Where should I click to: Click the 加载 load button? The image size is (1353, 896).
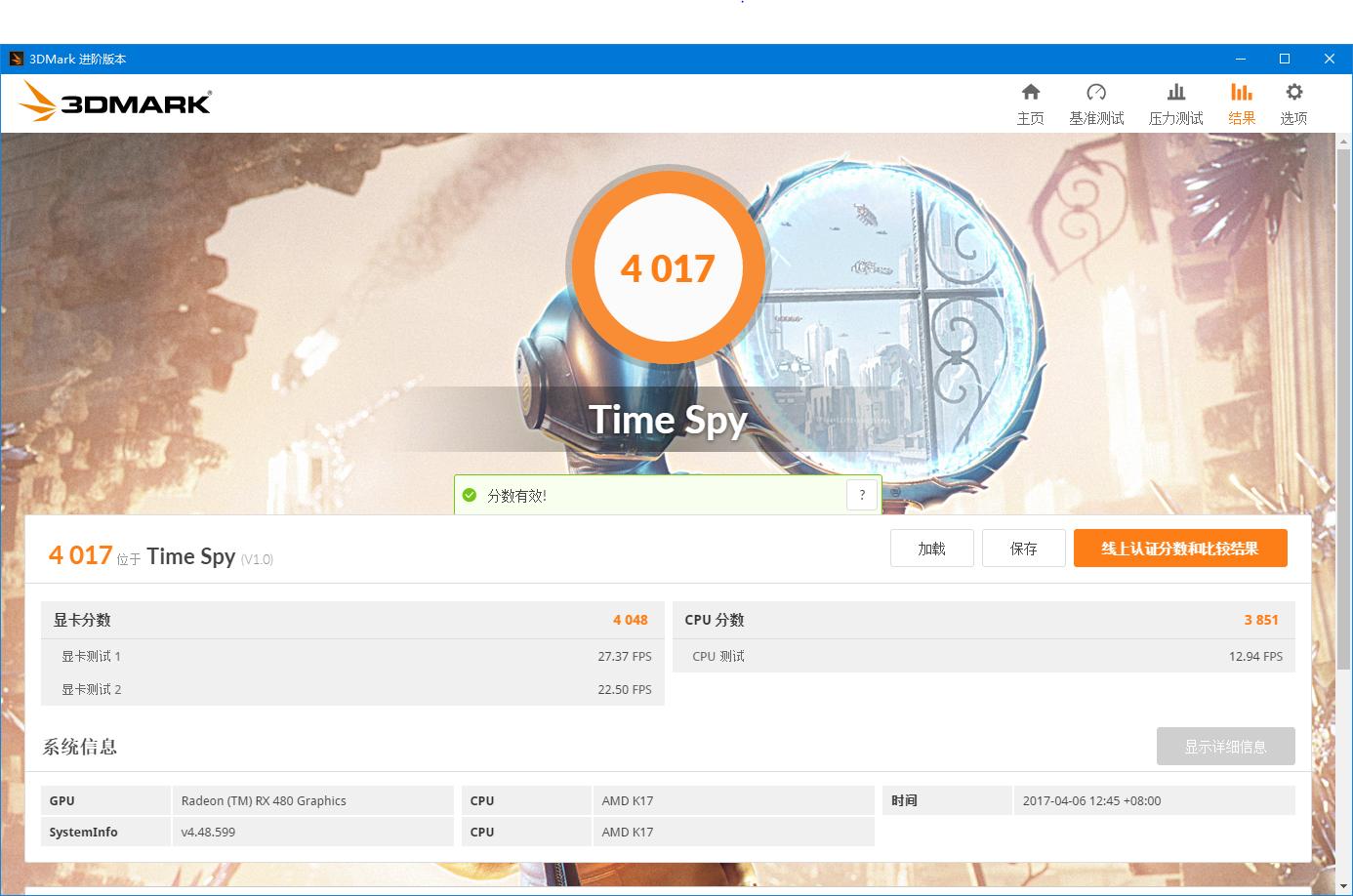(x=931, y=548)
